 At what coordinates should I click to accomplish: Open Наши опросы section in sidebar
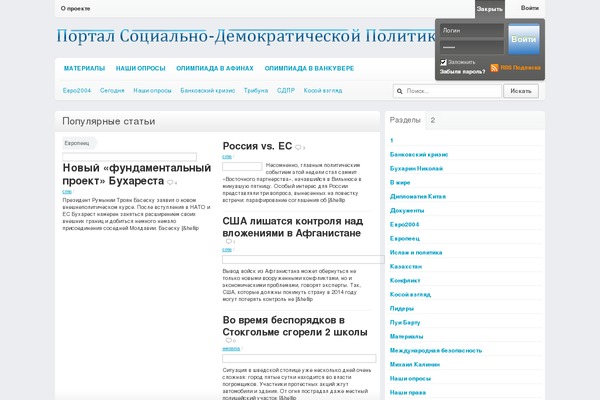pos(410,379)
